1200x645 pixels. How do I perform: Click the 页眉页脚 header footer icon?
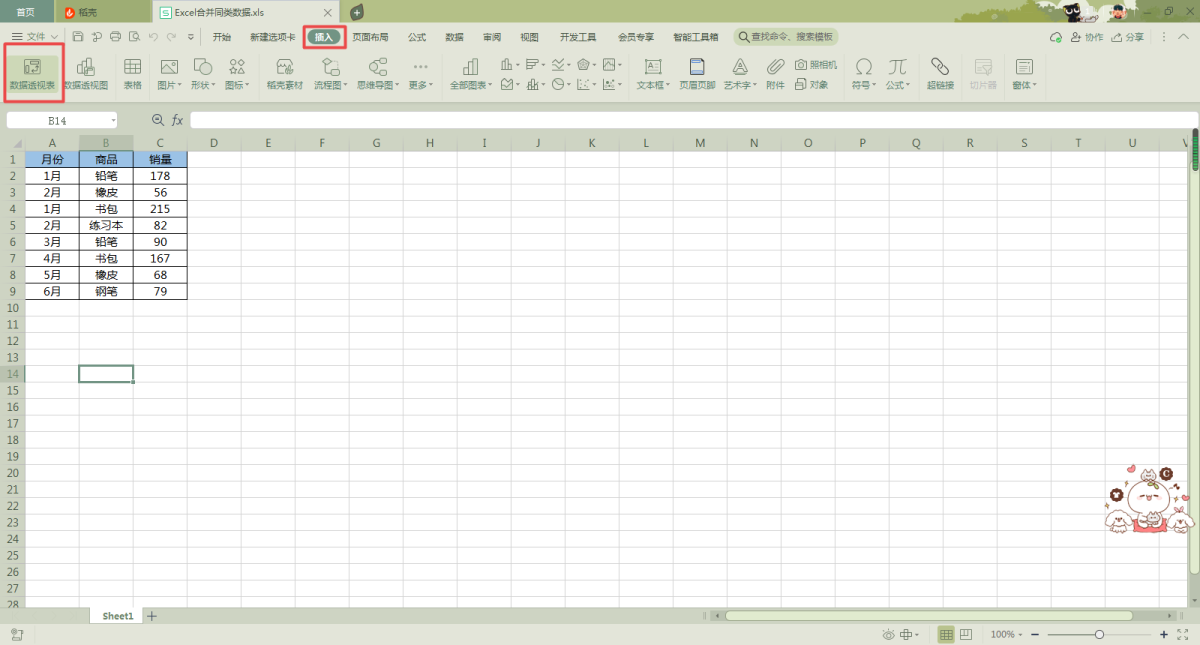click(x=697, y=73)
